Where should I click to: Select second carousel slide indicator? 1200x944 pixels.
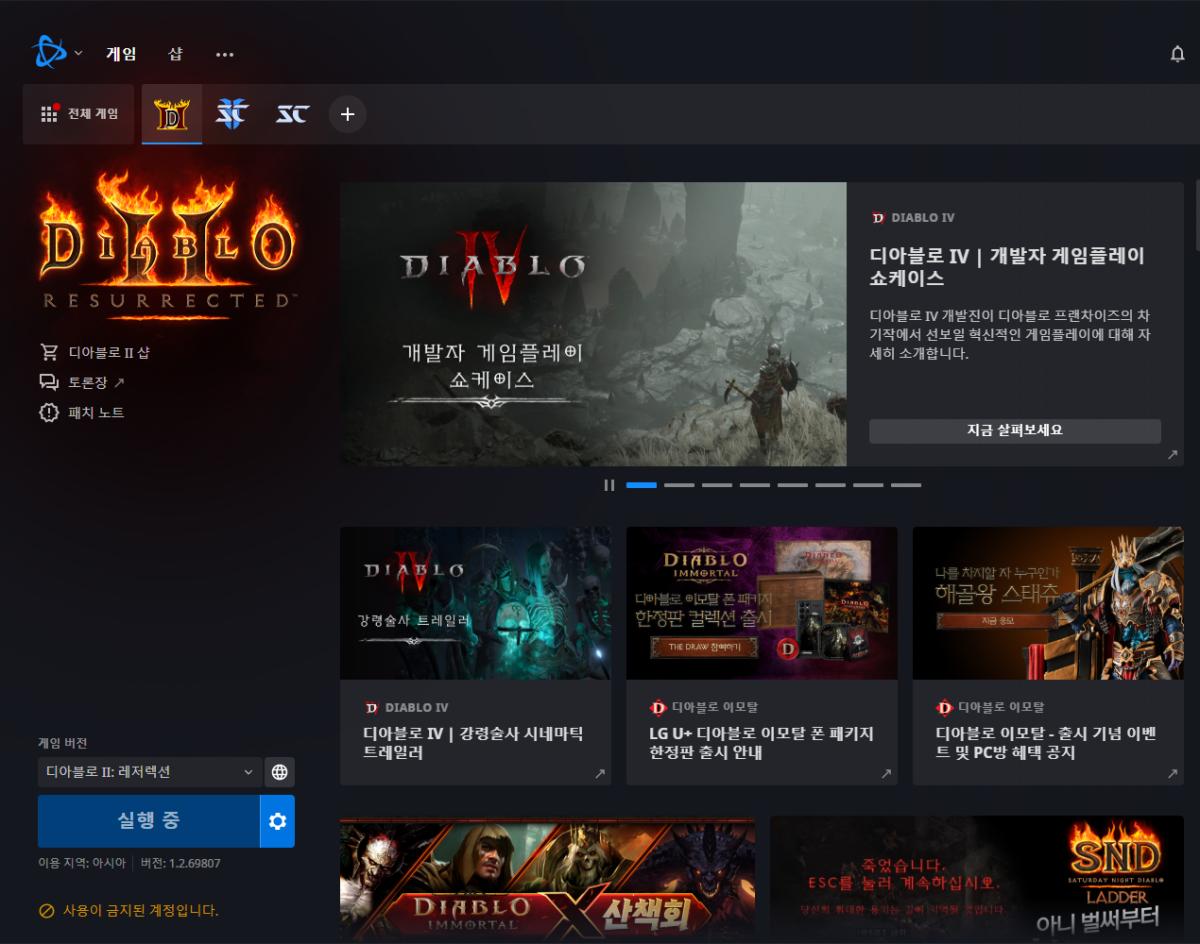click(679, 485)
